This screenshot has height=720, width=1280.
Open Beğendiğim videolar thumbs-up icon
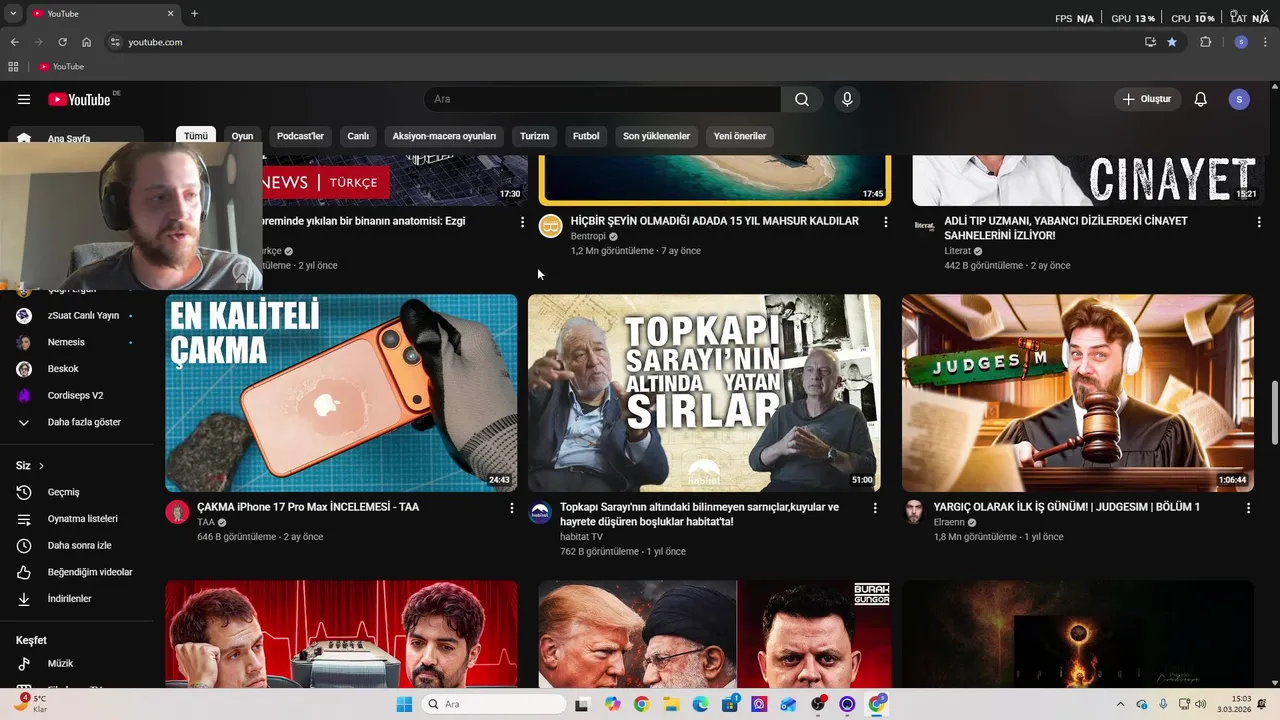click(24, 572)
